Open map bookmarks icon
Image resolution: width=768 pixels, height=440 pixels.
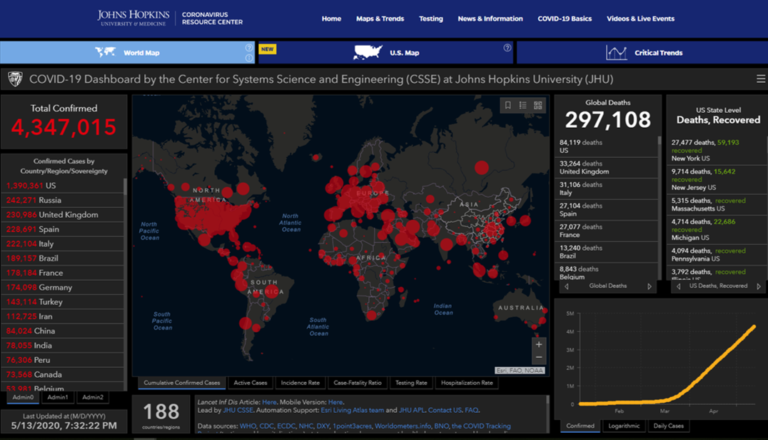click(508, 105)
